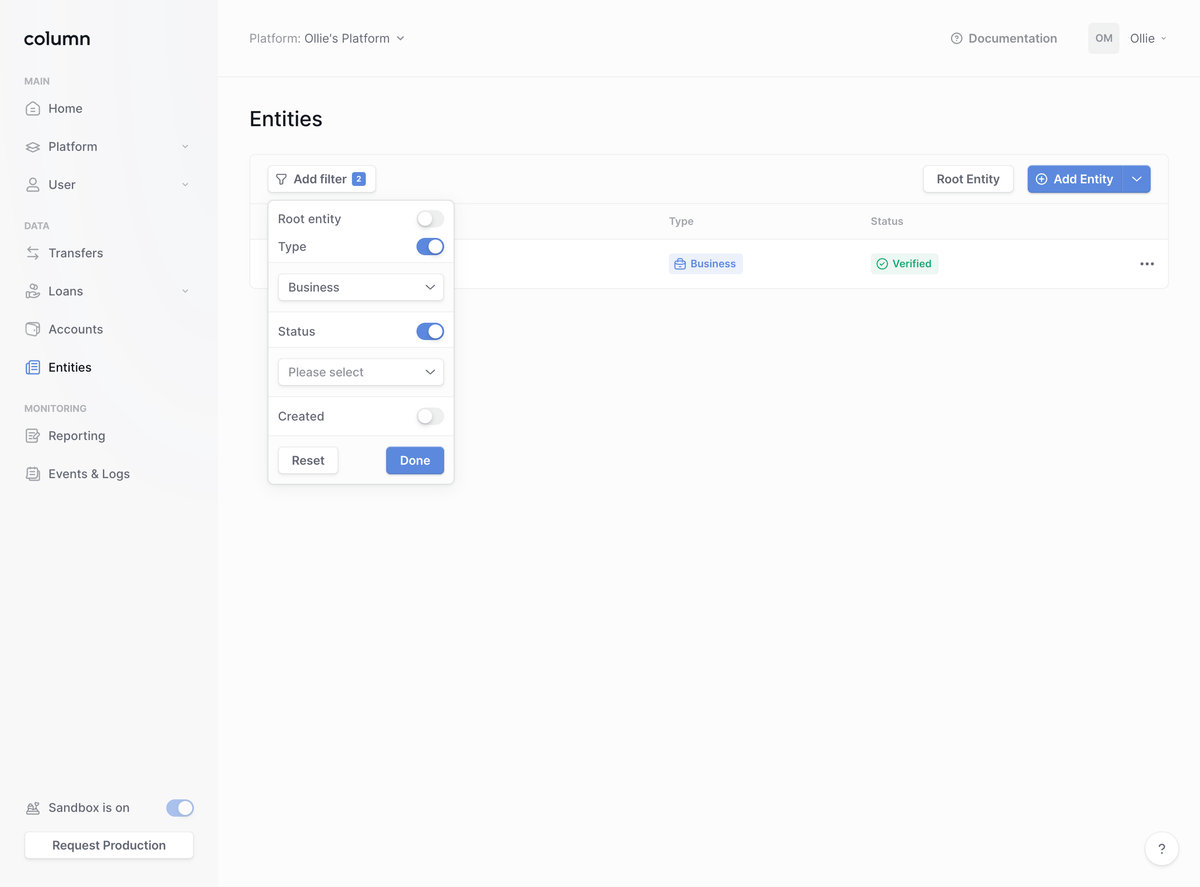Disable the Status filter toggle
Image resolution: width=1200 pixels, height=887 pixels.
430,332
